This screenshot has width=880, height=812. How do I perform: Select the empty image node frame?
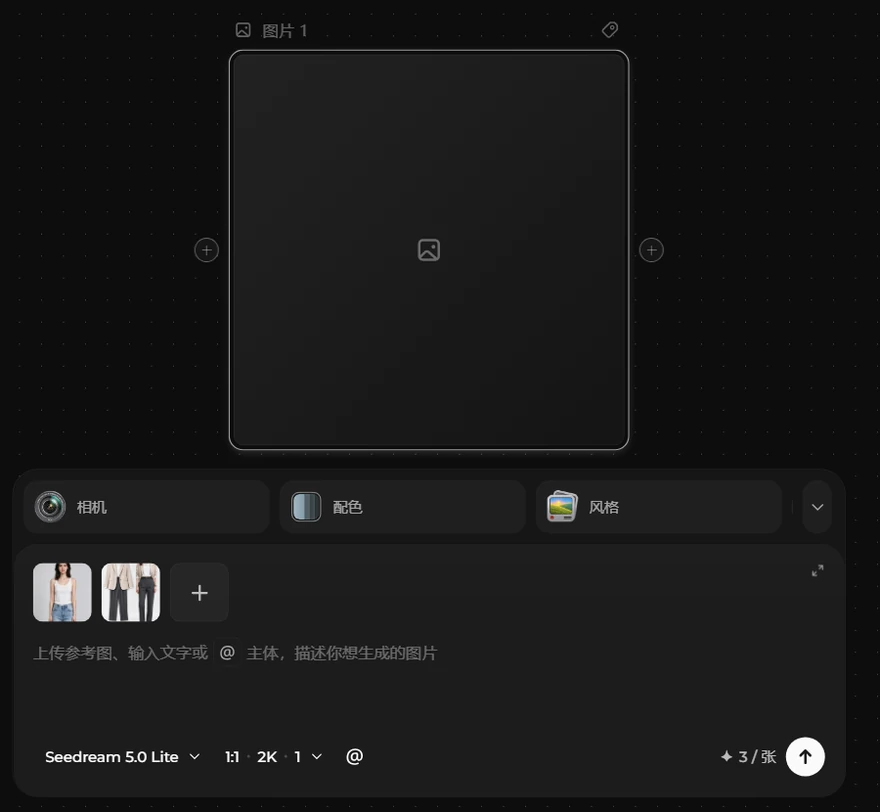point(429,250)
